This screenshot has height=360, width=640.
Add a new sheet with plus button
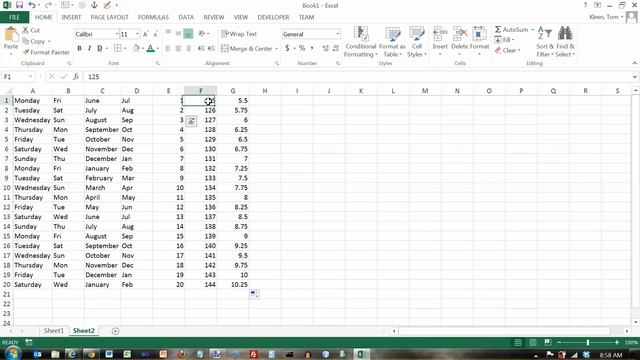[116, 331]
